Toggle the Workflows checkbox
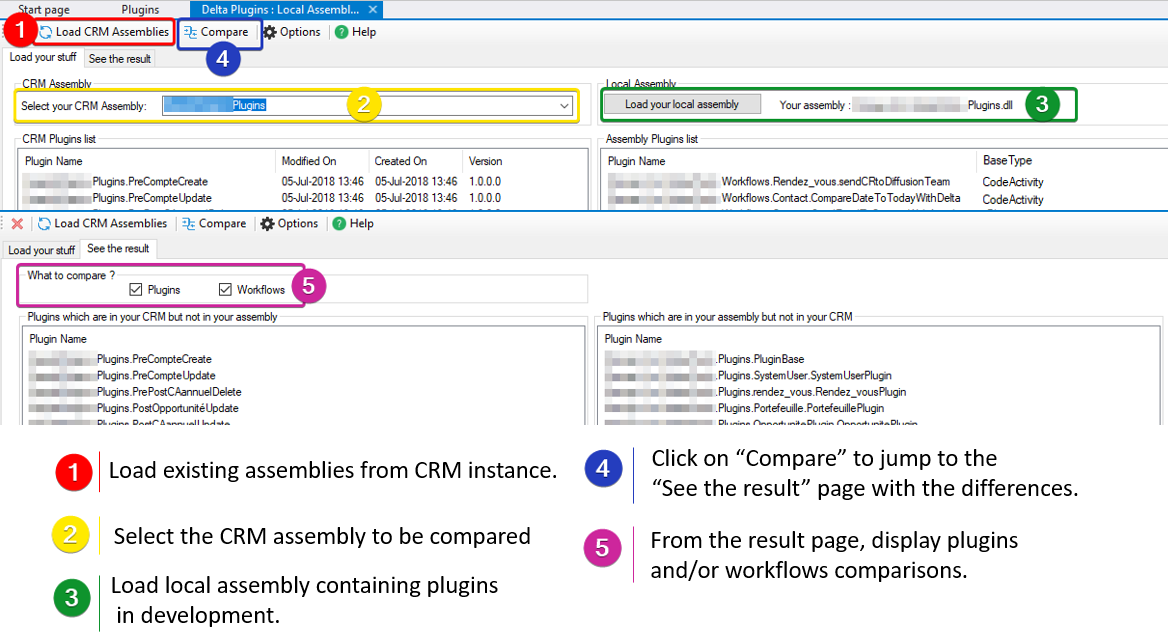The height and width of the screenshot is (640, 1168). (x=225, y=290)
